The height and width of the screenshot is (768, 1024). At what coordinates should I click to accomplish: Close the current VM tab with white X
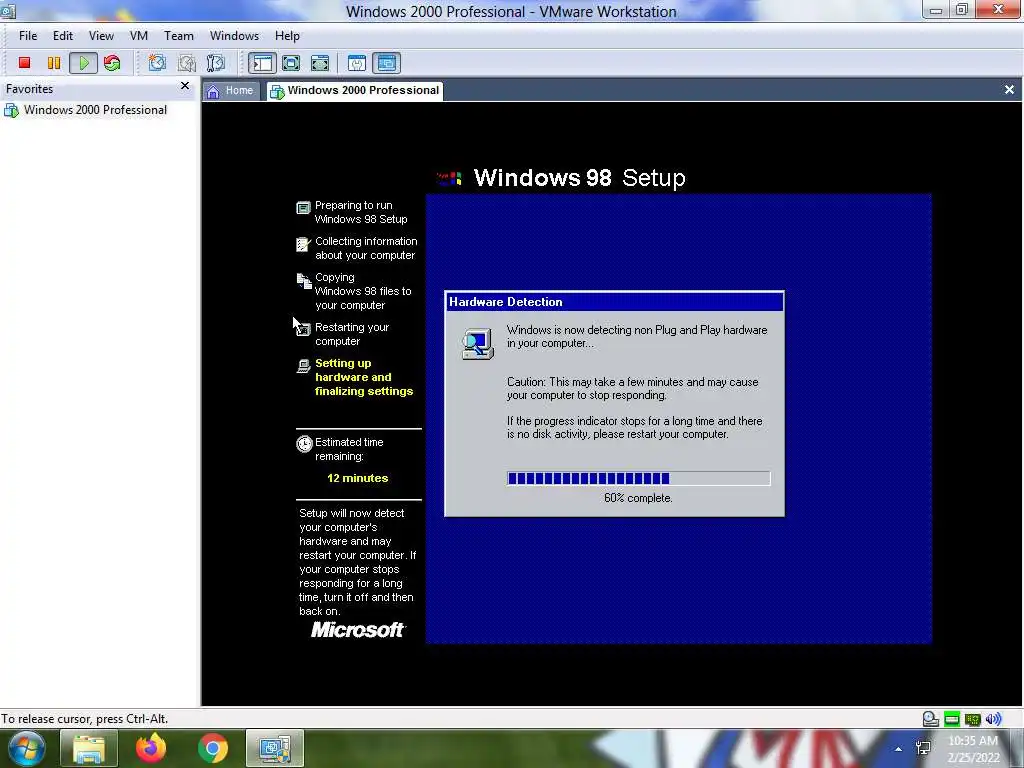(x=1009, y=89)
